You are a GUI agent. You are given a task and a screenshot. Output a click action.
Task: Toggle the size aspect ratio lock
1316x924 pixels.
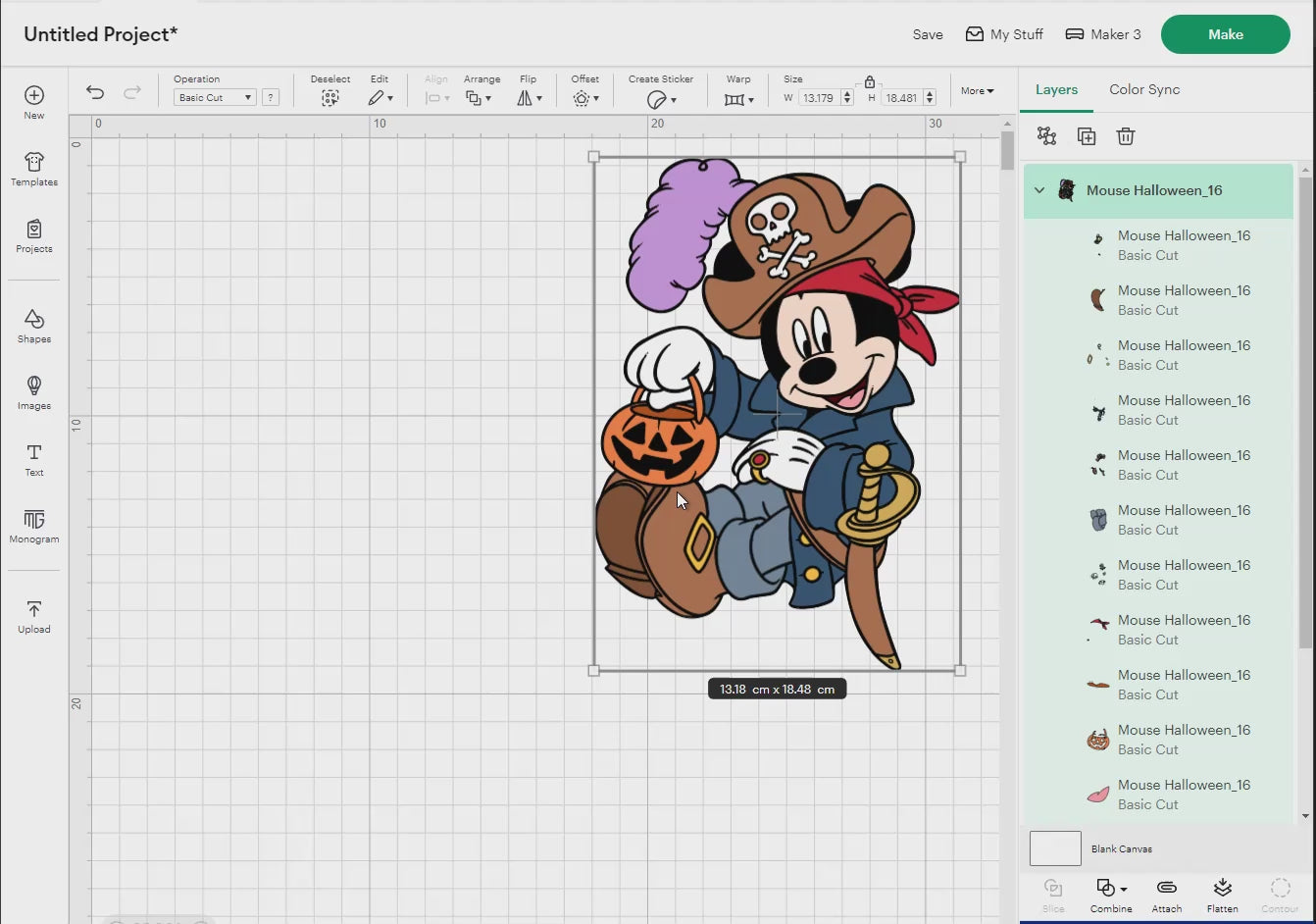[x=870, y=82]
